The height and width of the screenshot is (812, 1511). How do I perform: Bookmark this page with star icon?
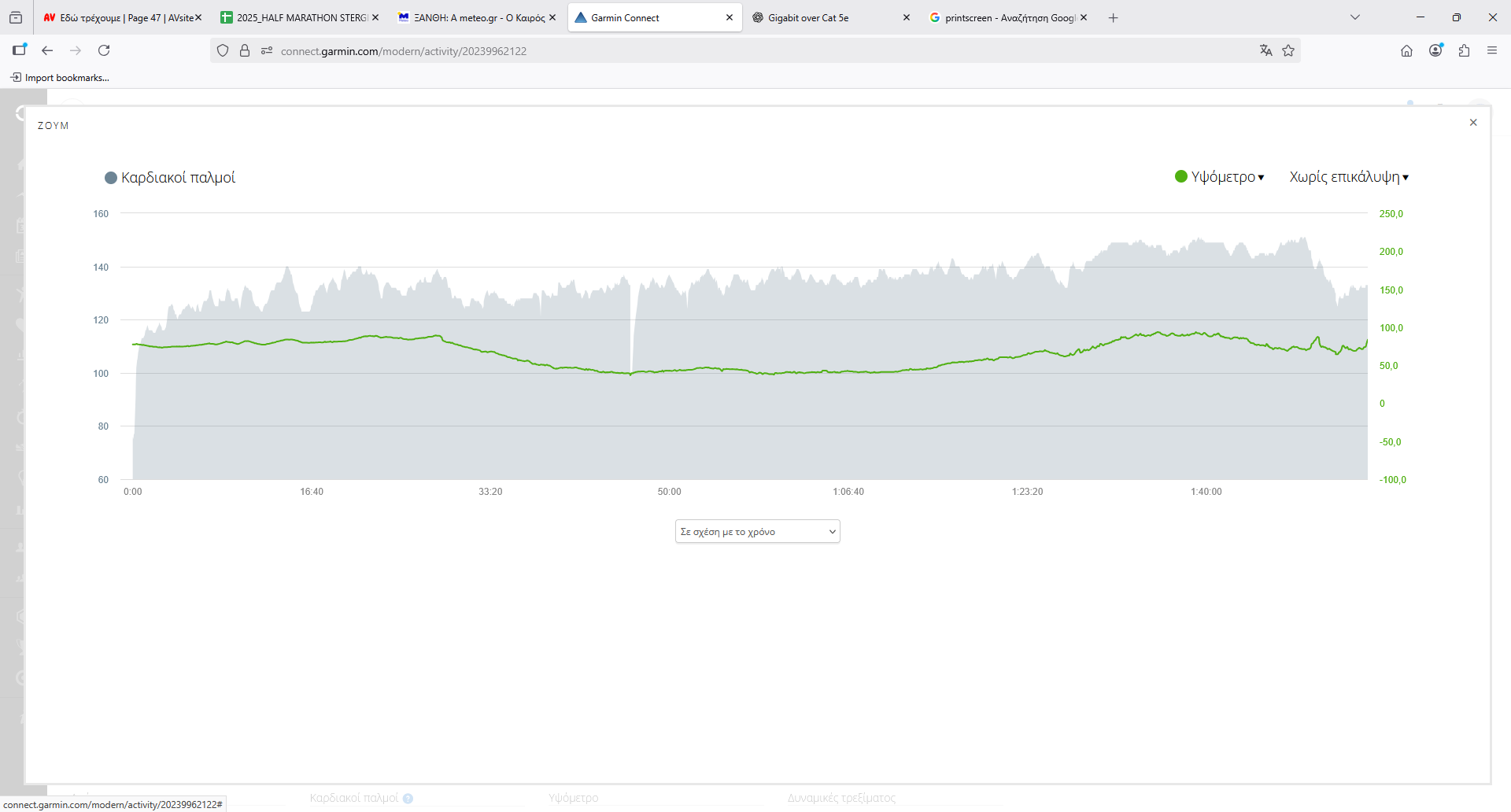1288,50
